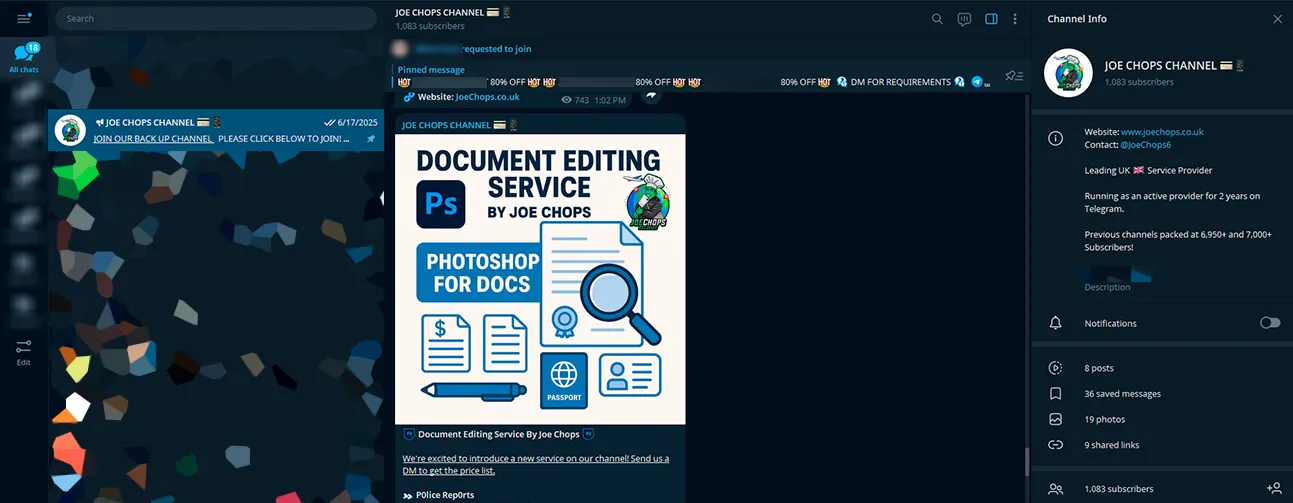The height and width of the screenshot is (503, 1293).
Task: Click the Edit folders icon
Action: click(24, 351)
